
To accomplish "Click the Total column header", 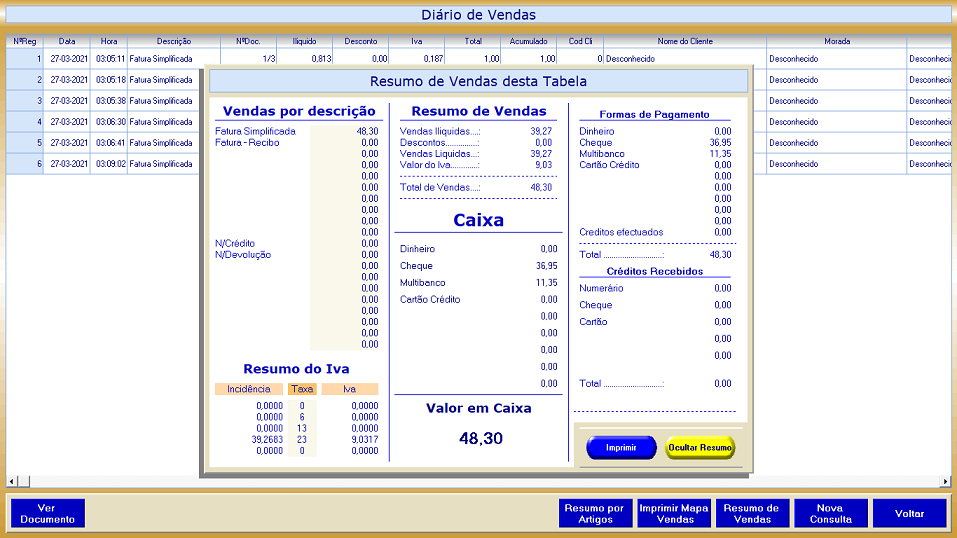I will 473,42.
